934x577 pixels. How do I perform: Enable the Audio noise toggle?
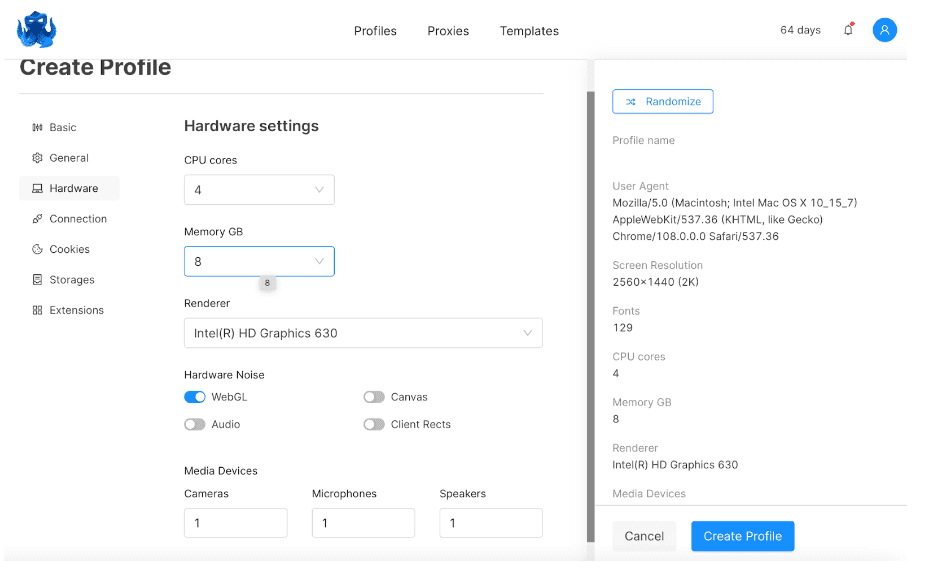coord(194,424)
